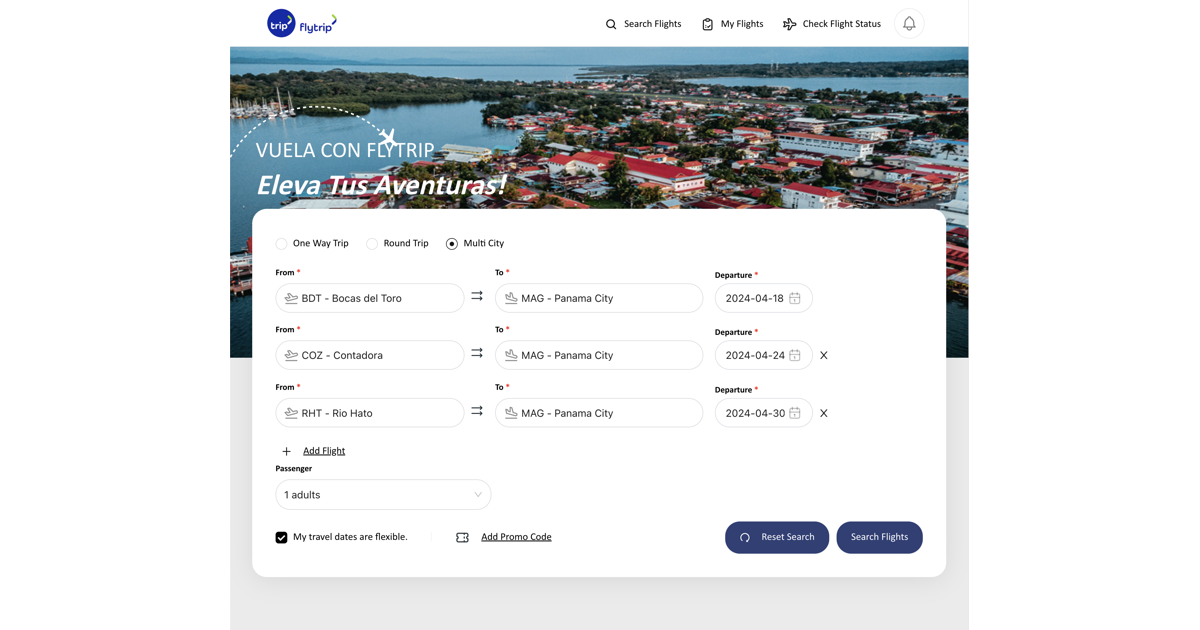Select the Round Trip option
The height and width of the screenshot is (630, 1200).
(x=370, y=243)
